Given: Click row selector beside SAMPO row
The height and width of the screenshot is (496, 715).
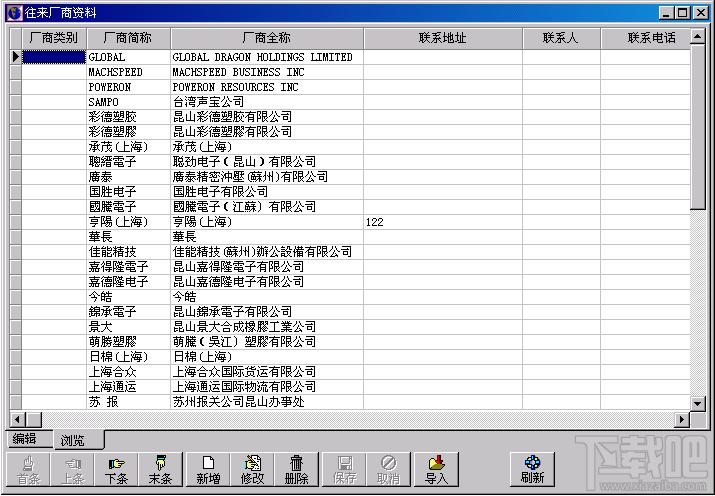Looking at the screenshot, I should pos(16,102).
